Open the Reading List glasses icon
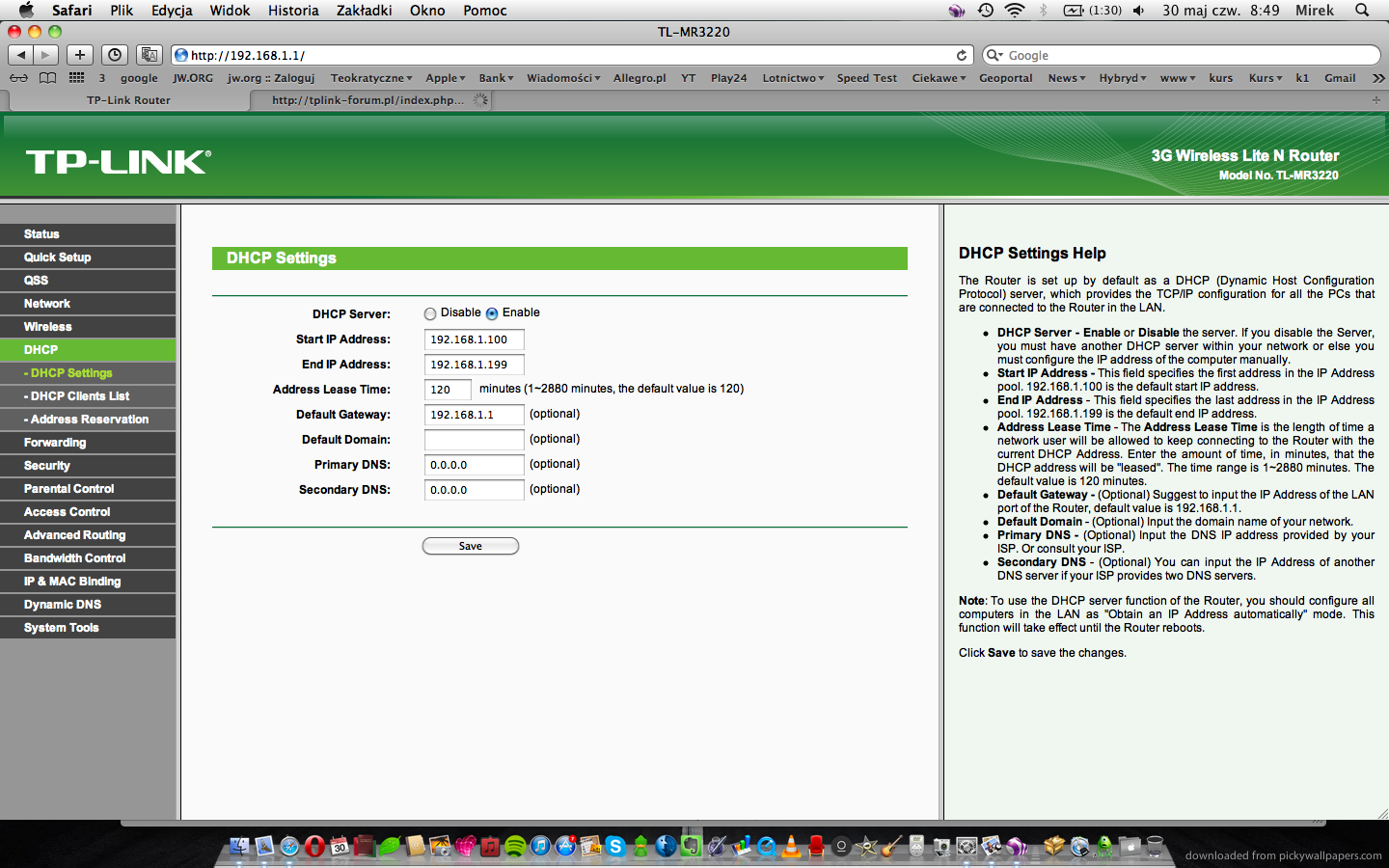The width and height of the screenshot is (1389, 868). pos(18,78)
